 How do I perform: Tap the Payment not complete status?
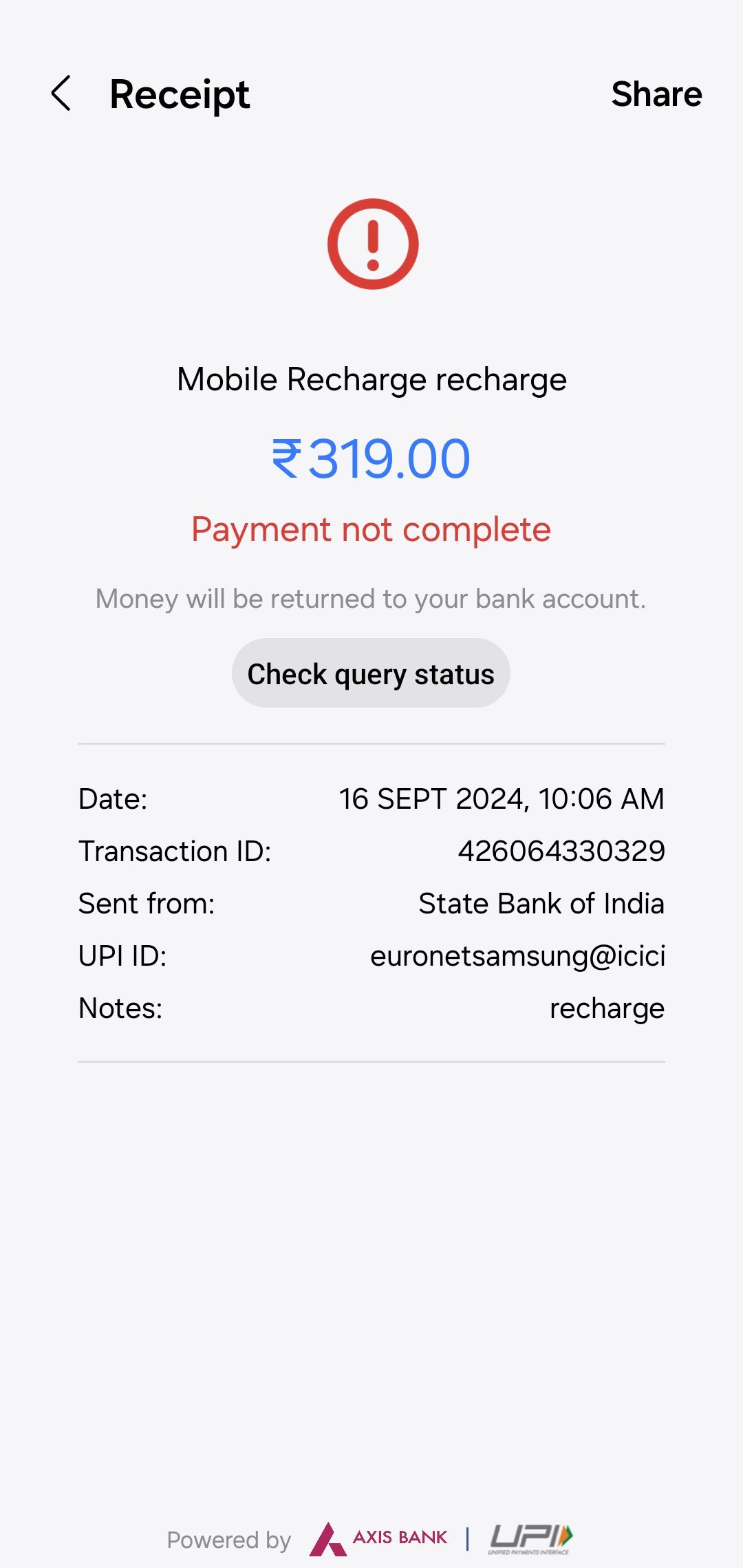tap(371, 530)
